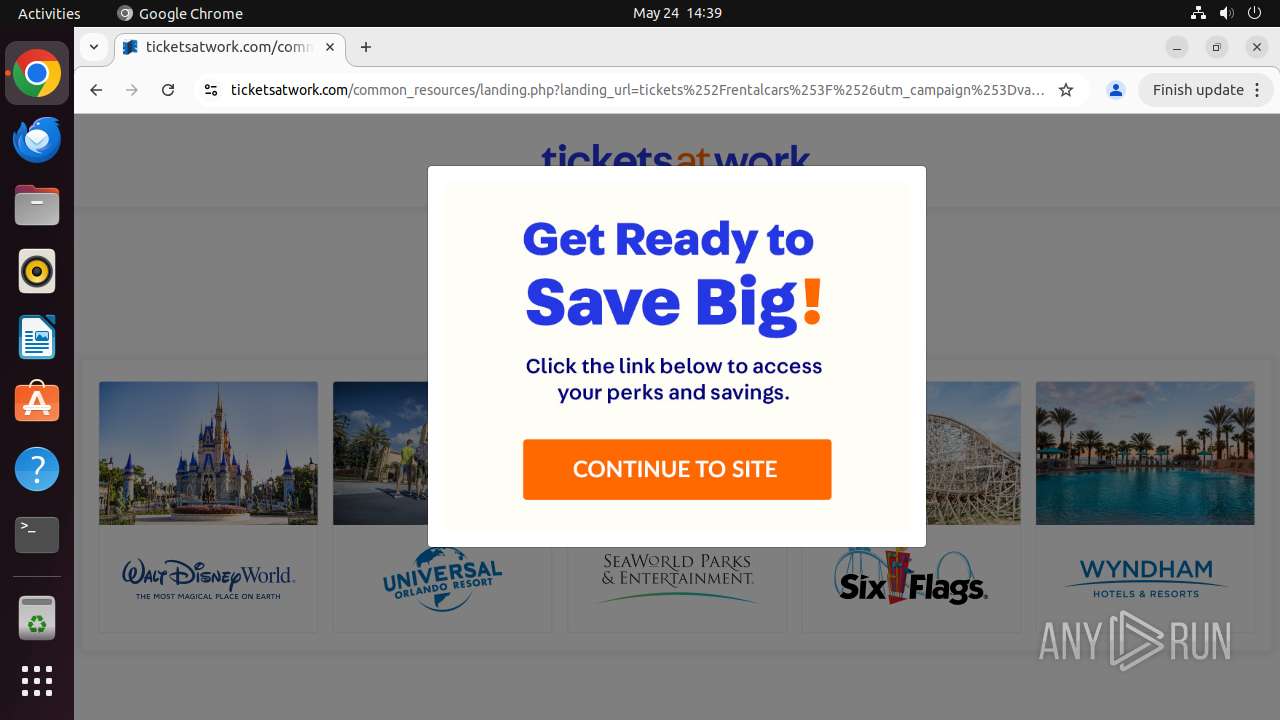Image resolution: width=1280 pixels, height=720 pixels.
Task: Open LibreOffice Writer from dock
Action: tap(37, 338)
